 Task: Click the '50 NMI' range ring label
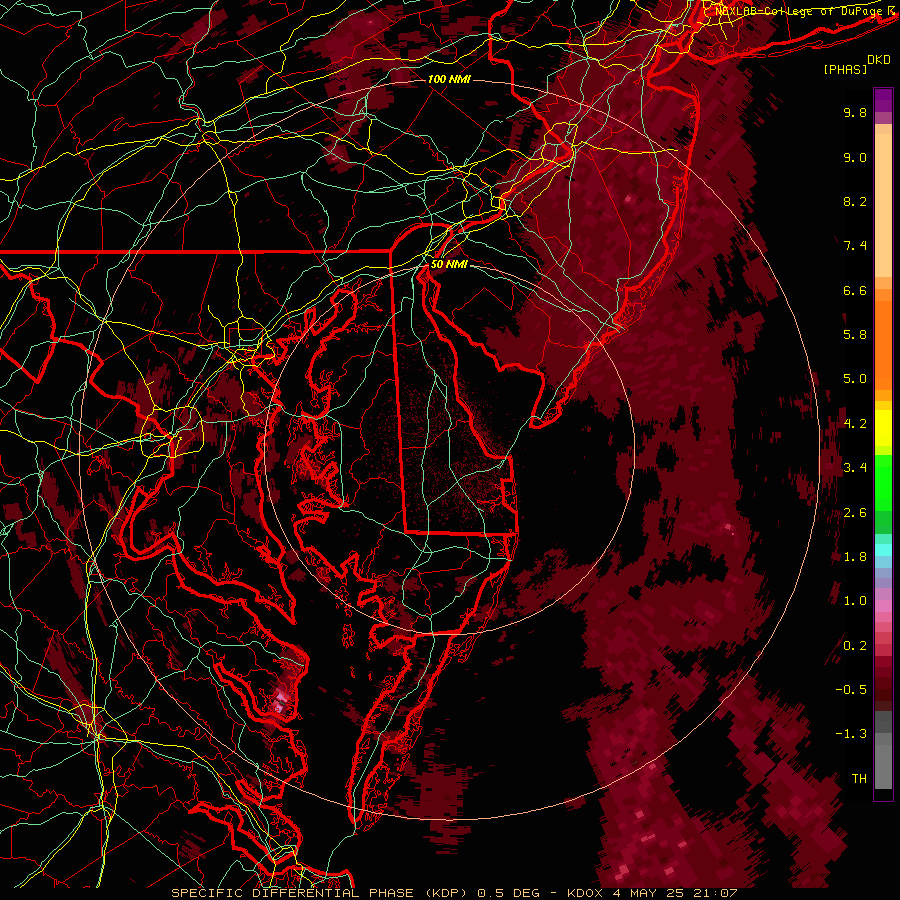point(449,265)
